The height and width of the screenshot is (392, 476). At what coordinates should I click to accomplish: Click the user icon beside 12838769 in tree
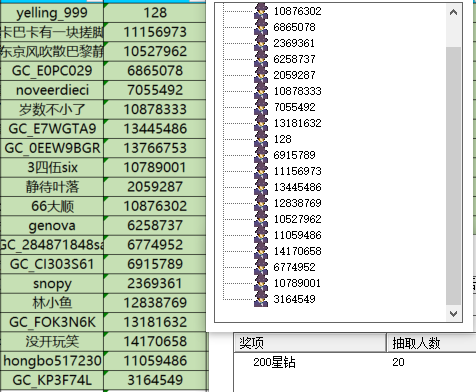pos(261,203)
